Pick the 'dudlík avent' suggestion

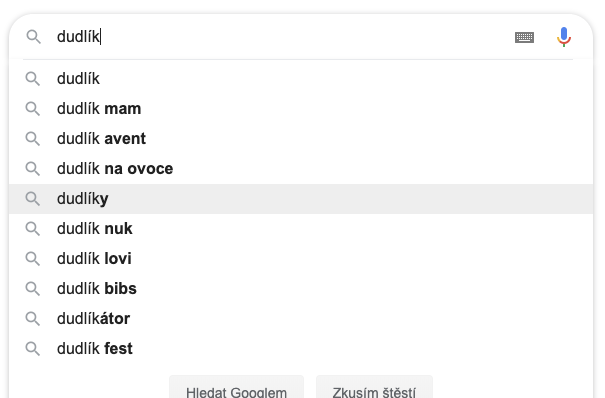click(x=301, y=139)
